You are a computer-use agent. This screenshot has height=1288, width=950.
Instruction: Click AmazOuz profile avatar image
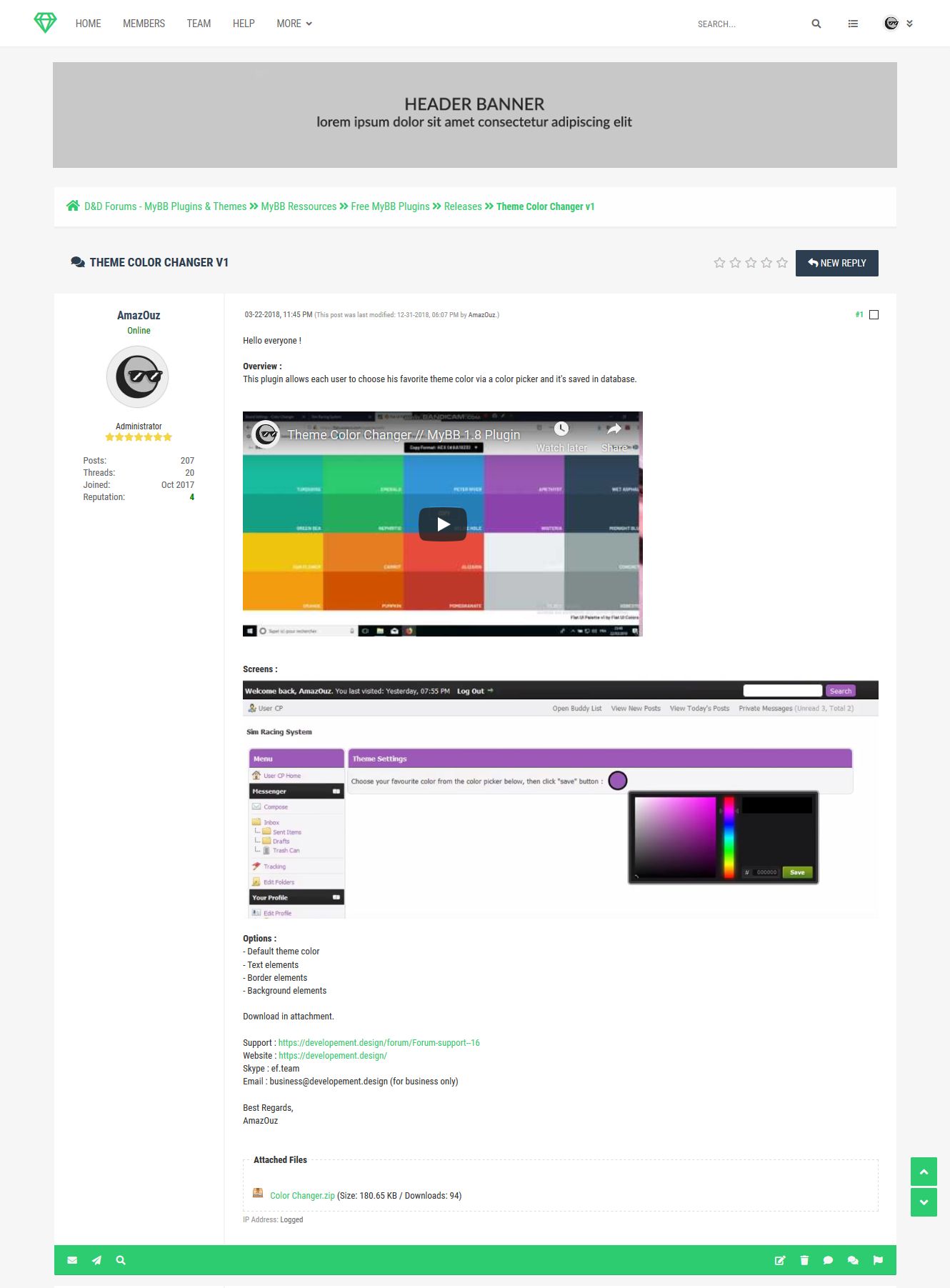pyautogui.click(x=138, y=376)
